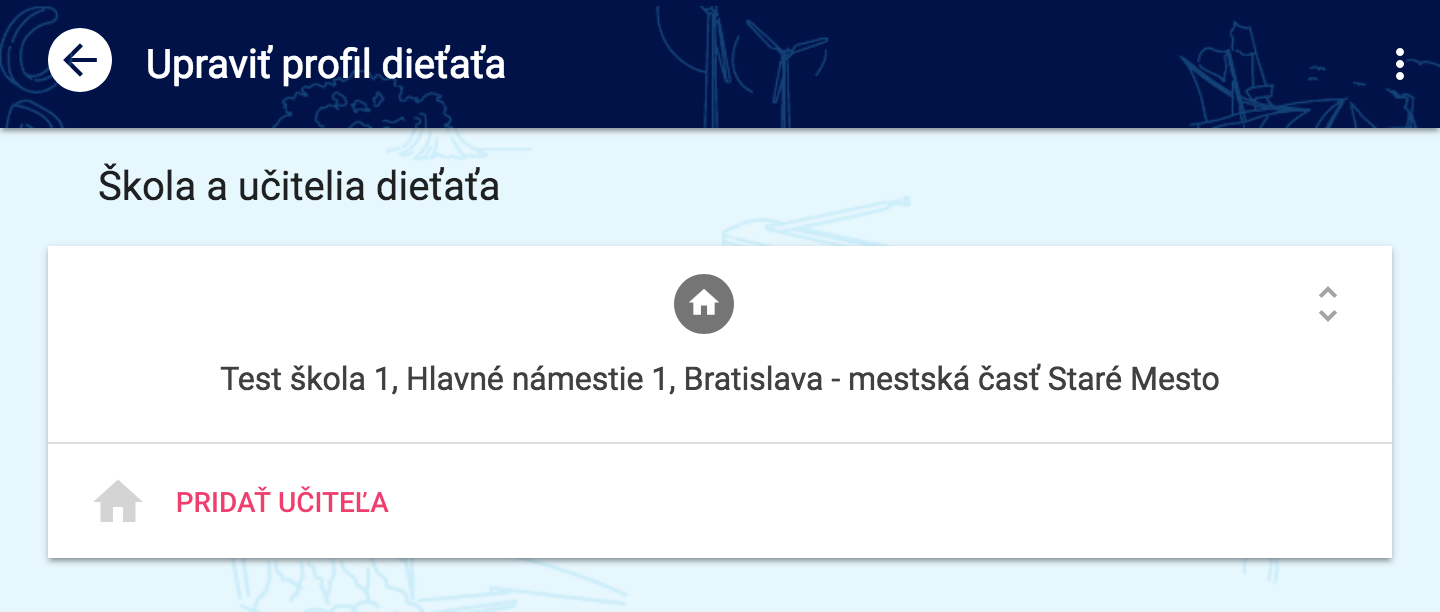Click the Upraviť profil dieťaťa title

[x=326, y=64]
